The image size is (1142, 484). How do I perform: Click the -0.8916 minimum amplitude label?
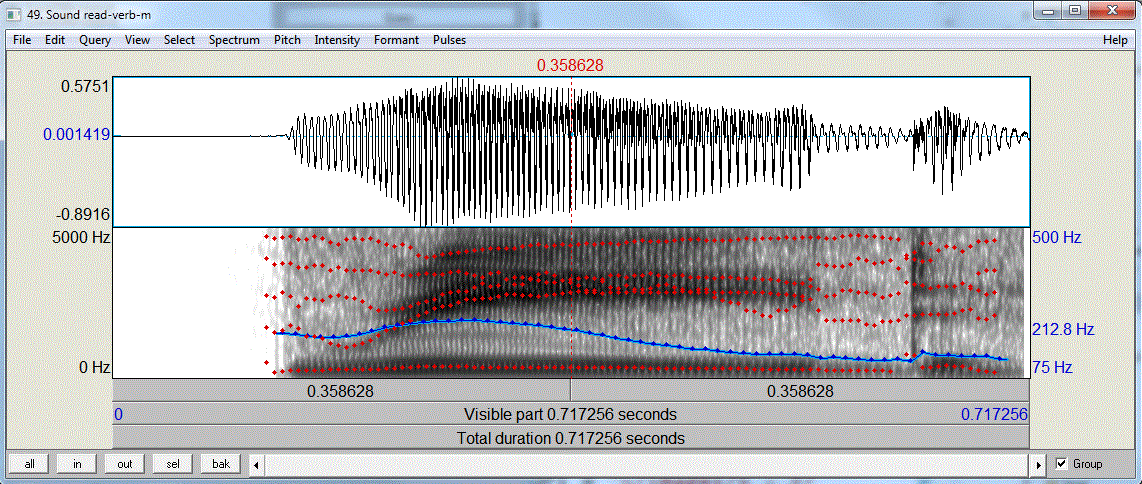click(84, 214)
